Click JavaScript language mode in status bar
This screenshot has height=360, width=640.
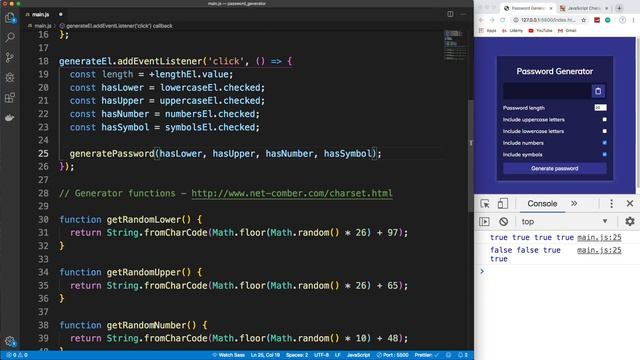358,355
